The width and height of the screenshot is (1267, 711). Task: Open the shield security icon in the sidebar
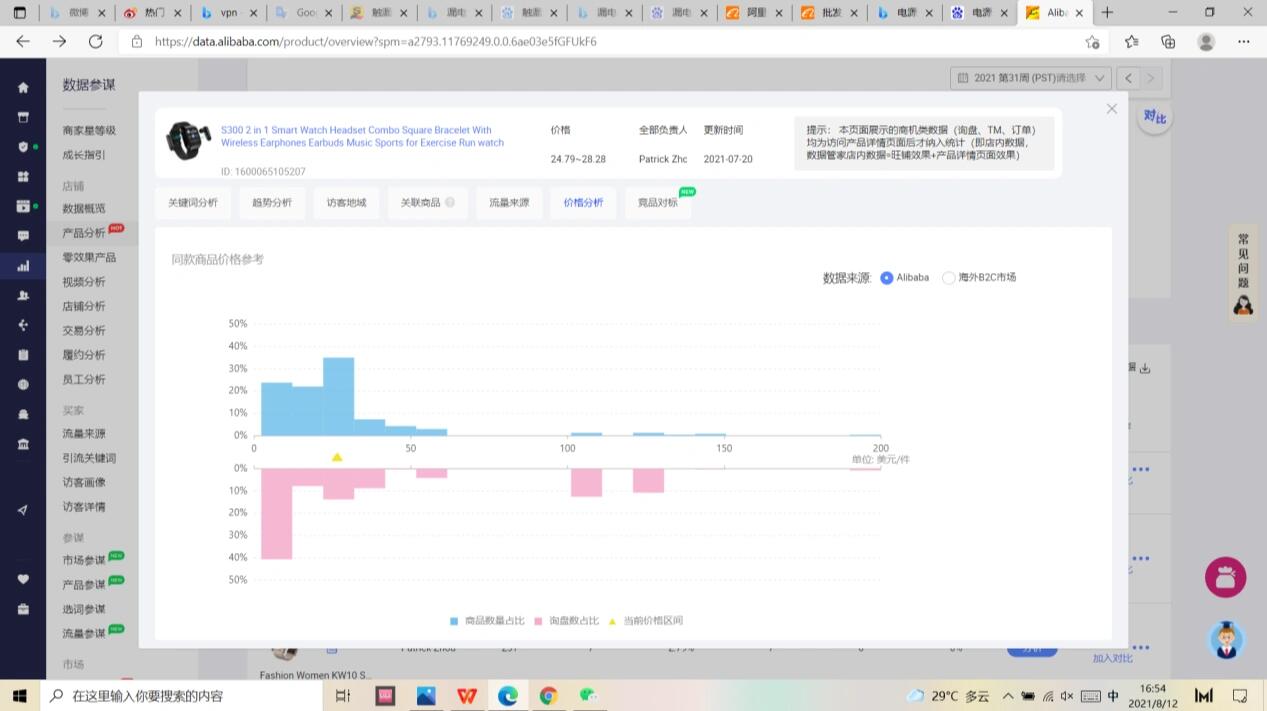pos(23,146)
